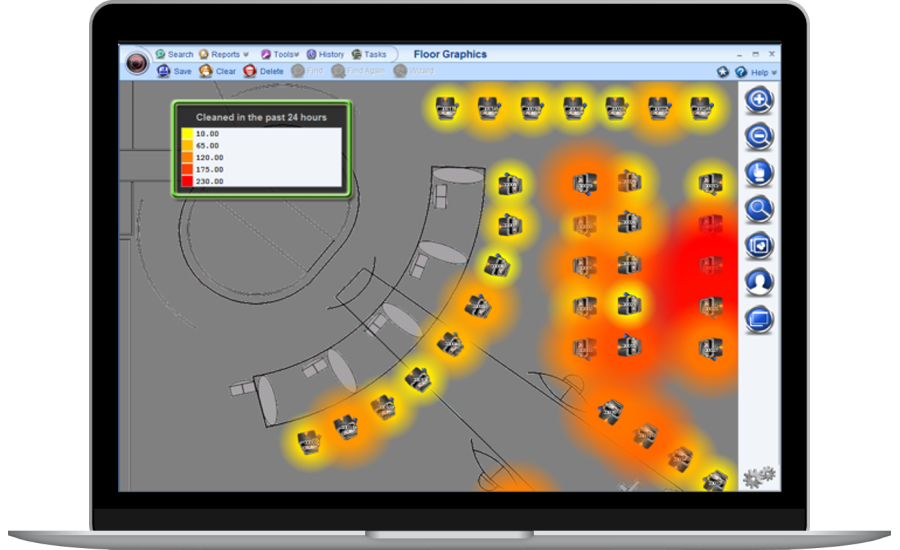900x550 pixels.
Task: Click the round red application logo button
Action: pos(137,63)
